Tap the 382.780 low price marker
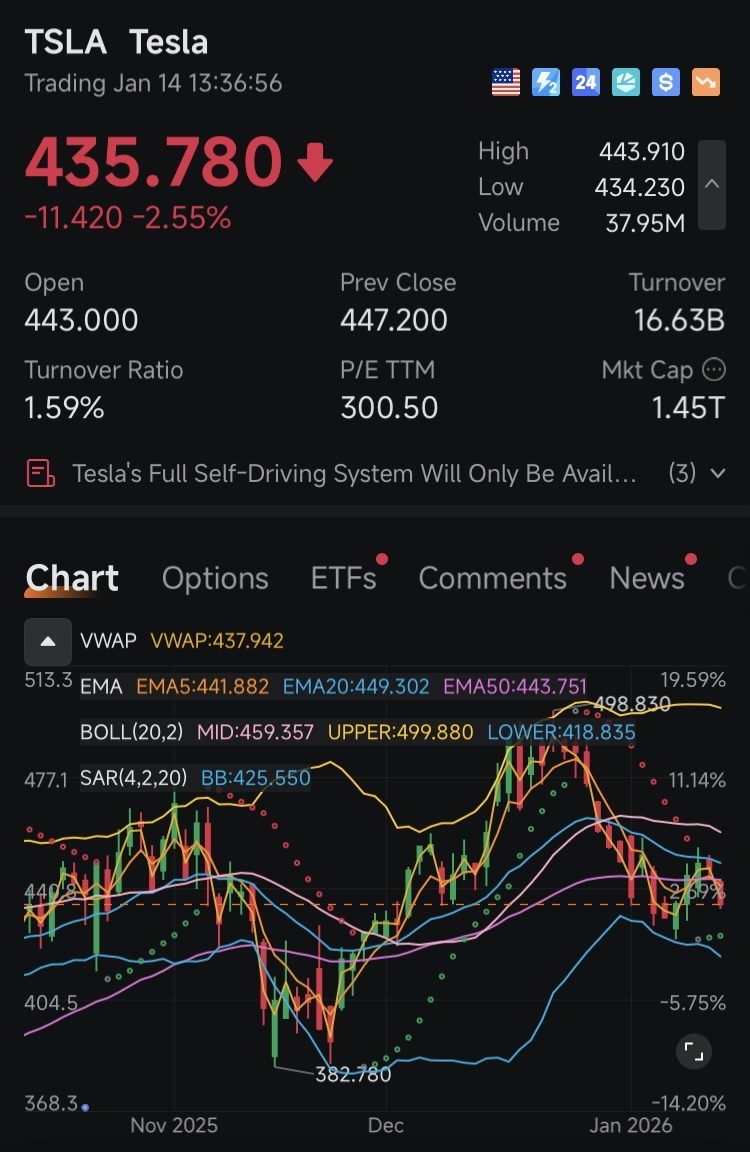The height and width of the screenshot is (1152, 750). (x=353, y=1074)
